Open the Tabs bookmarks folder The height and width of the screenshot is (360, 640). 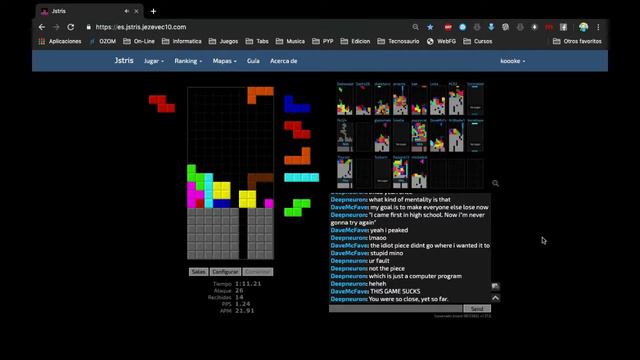(257, 41)
